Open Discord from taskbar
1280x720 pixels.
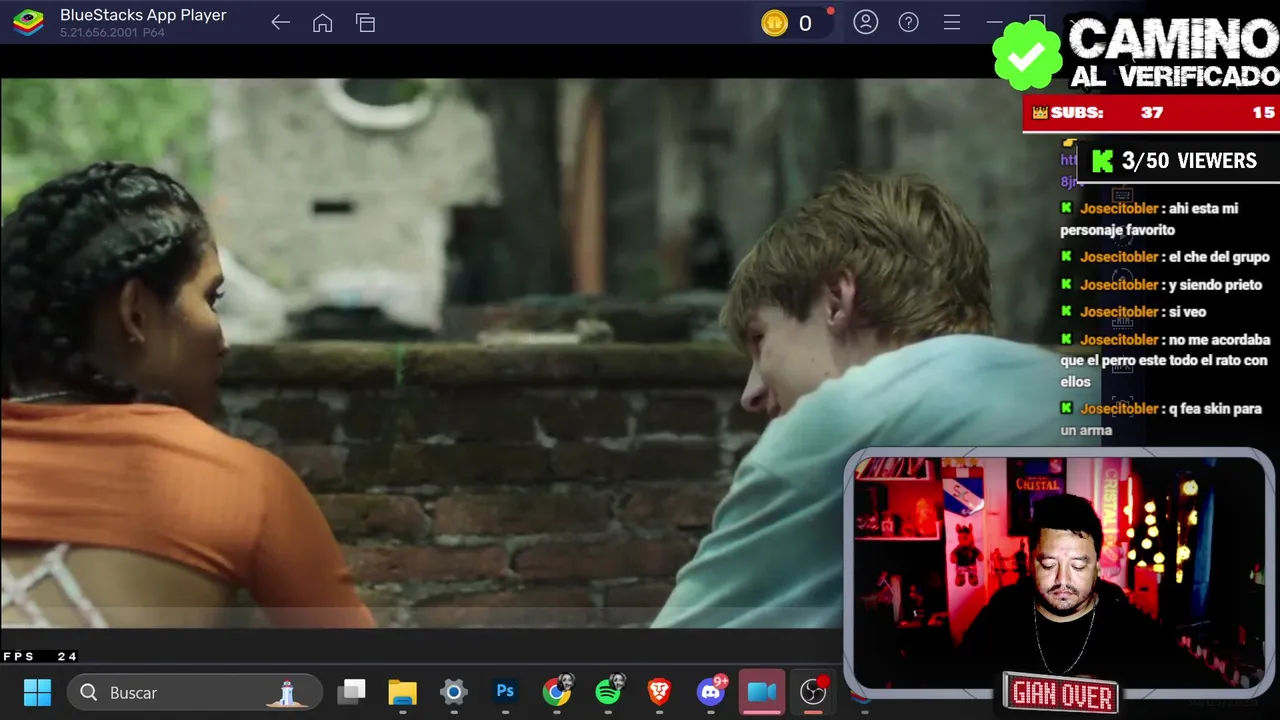pos(712,691)
